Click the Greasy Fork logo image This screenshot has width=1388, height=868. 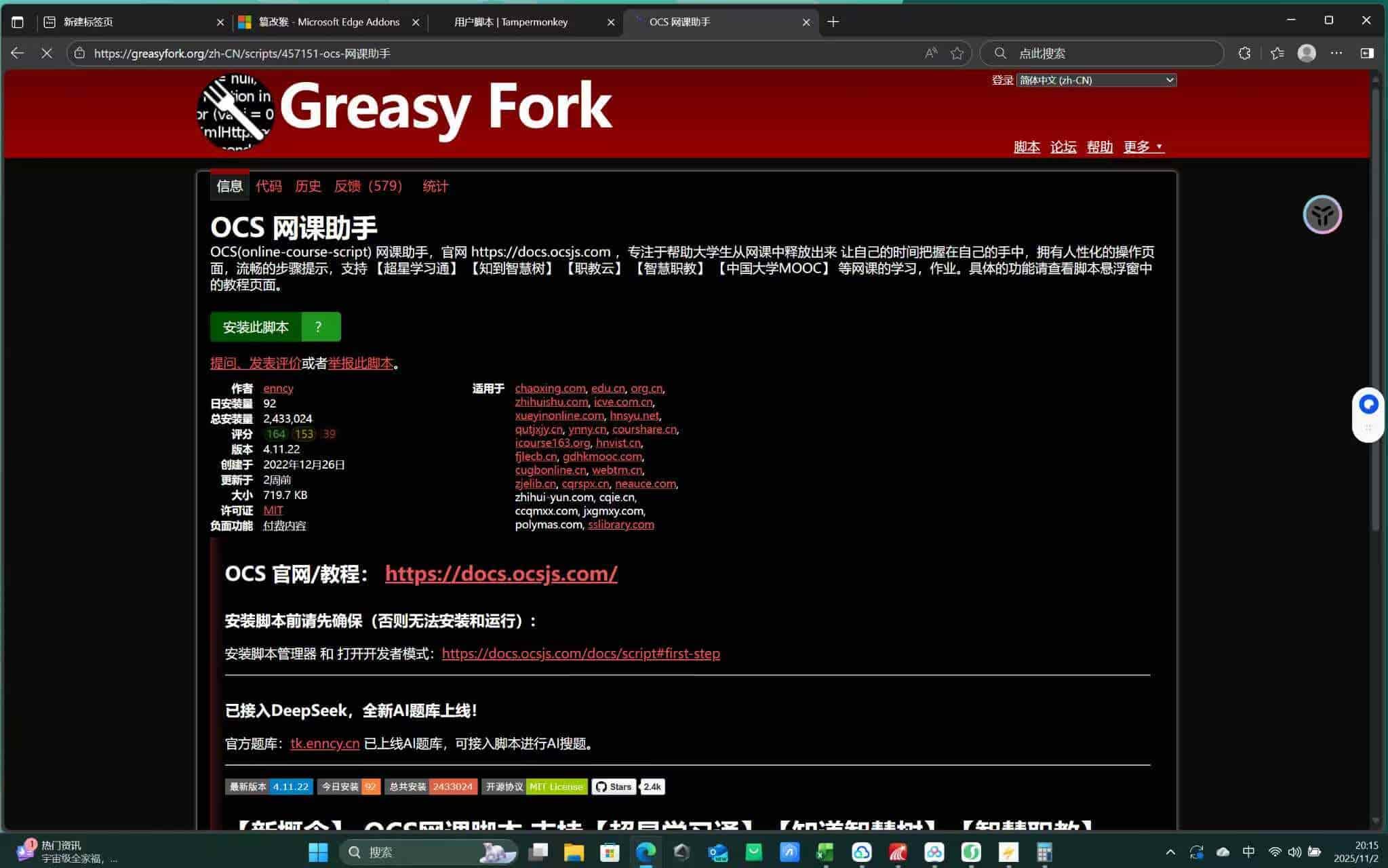[x=236, y=112]
